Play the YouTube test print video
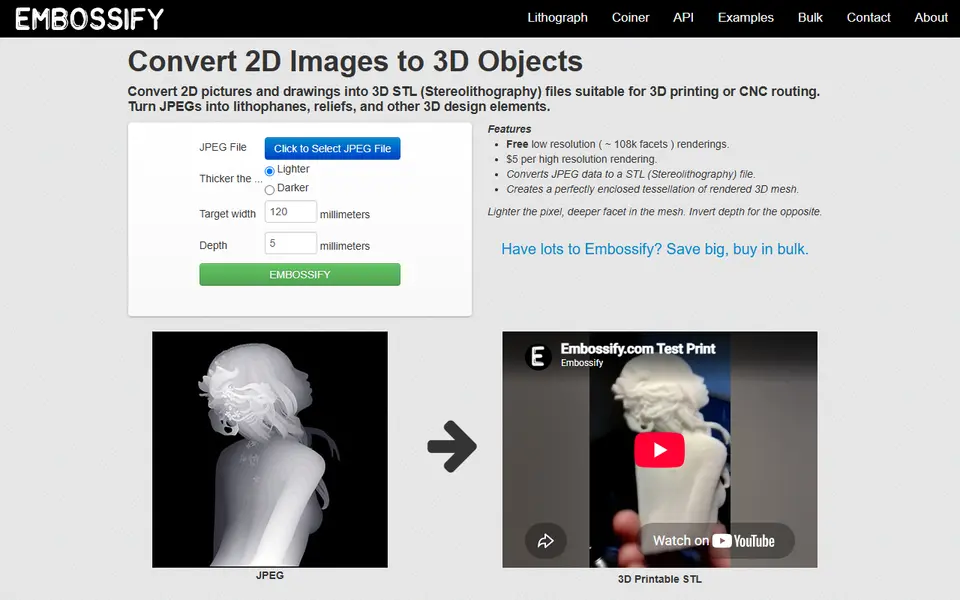 tap(659, 450)
